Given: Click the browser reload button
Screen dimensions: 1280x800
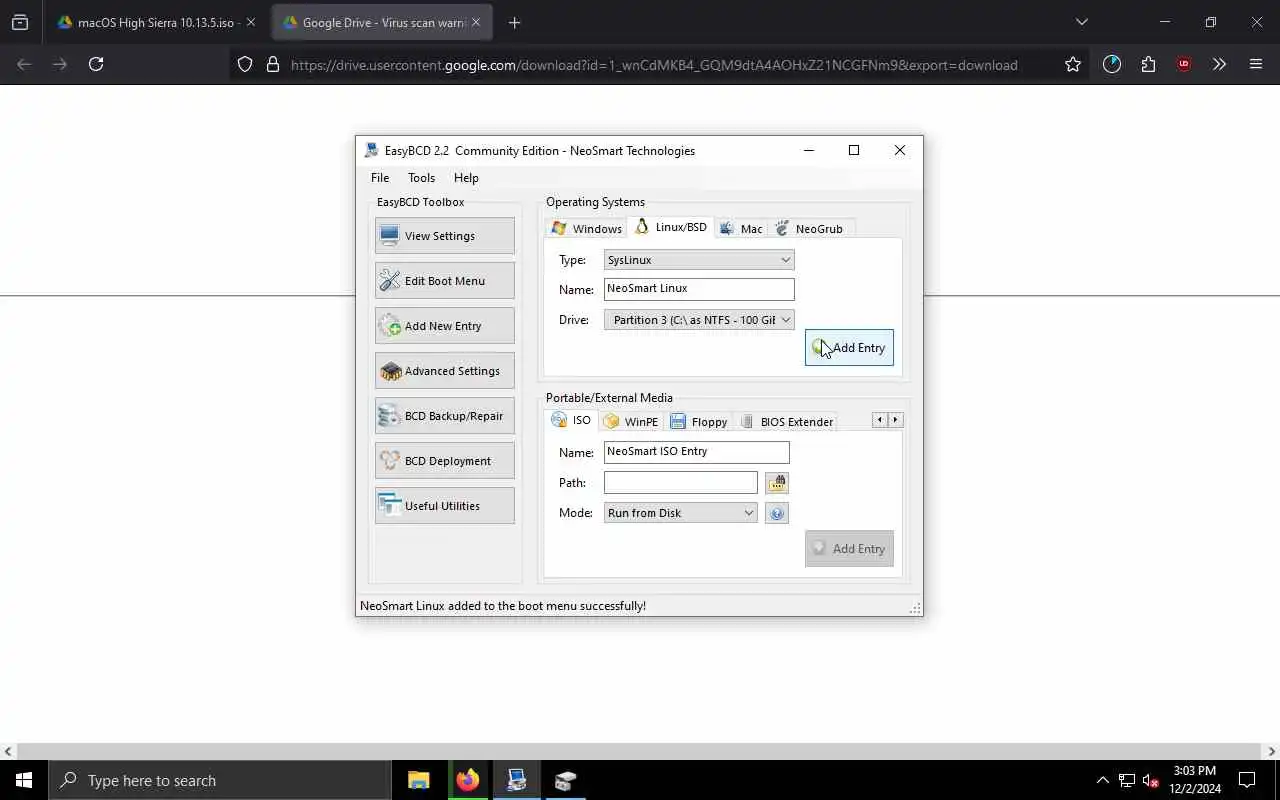Looking at the screenshot, I should click(96, 64).
